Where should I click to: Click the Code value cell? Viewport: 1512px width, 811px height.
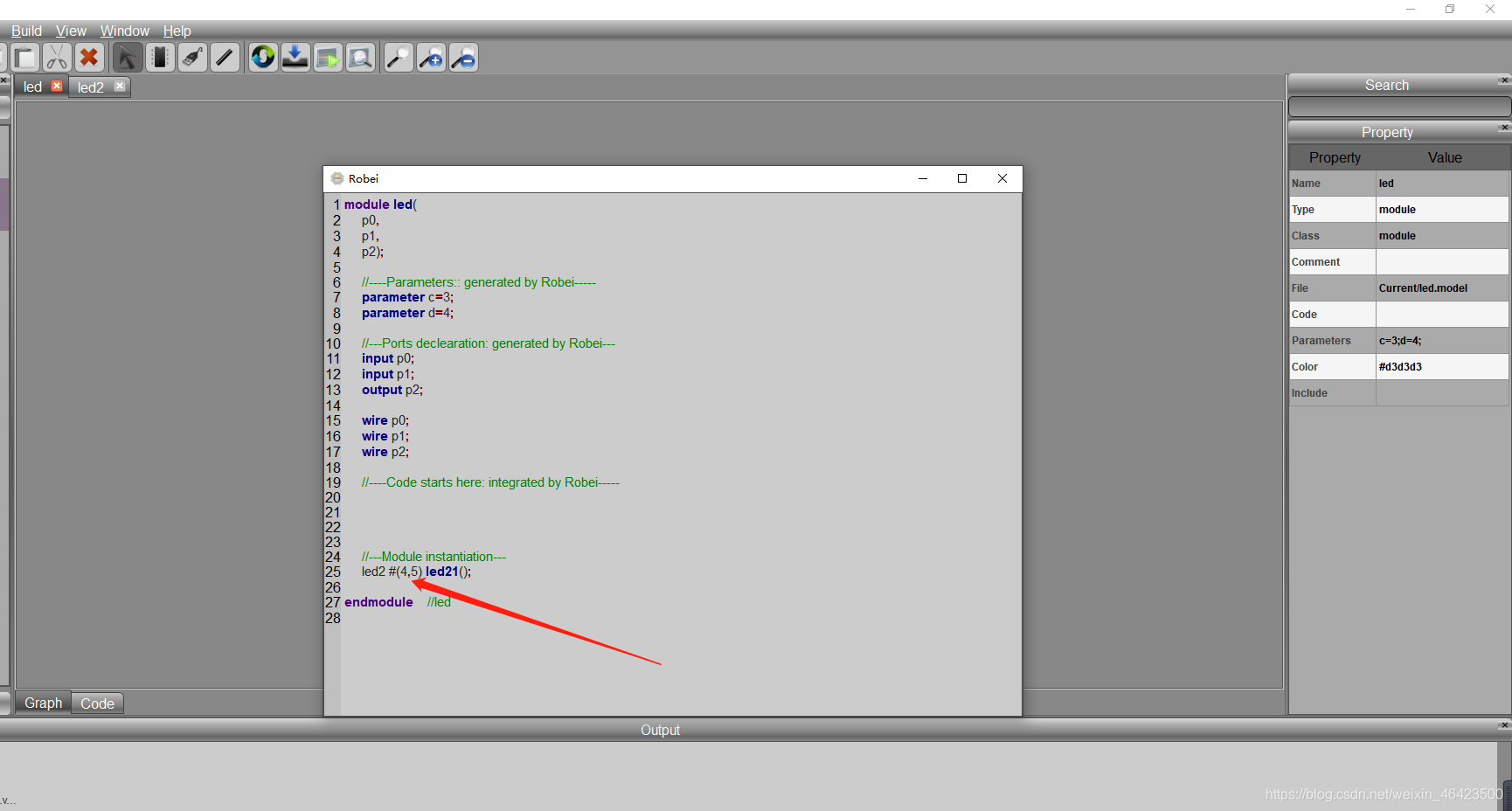pos(1442,315)
